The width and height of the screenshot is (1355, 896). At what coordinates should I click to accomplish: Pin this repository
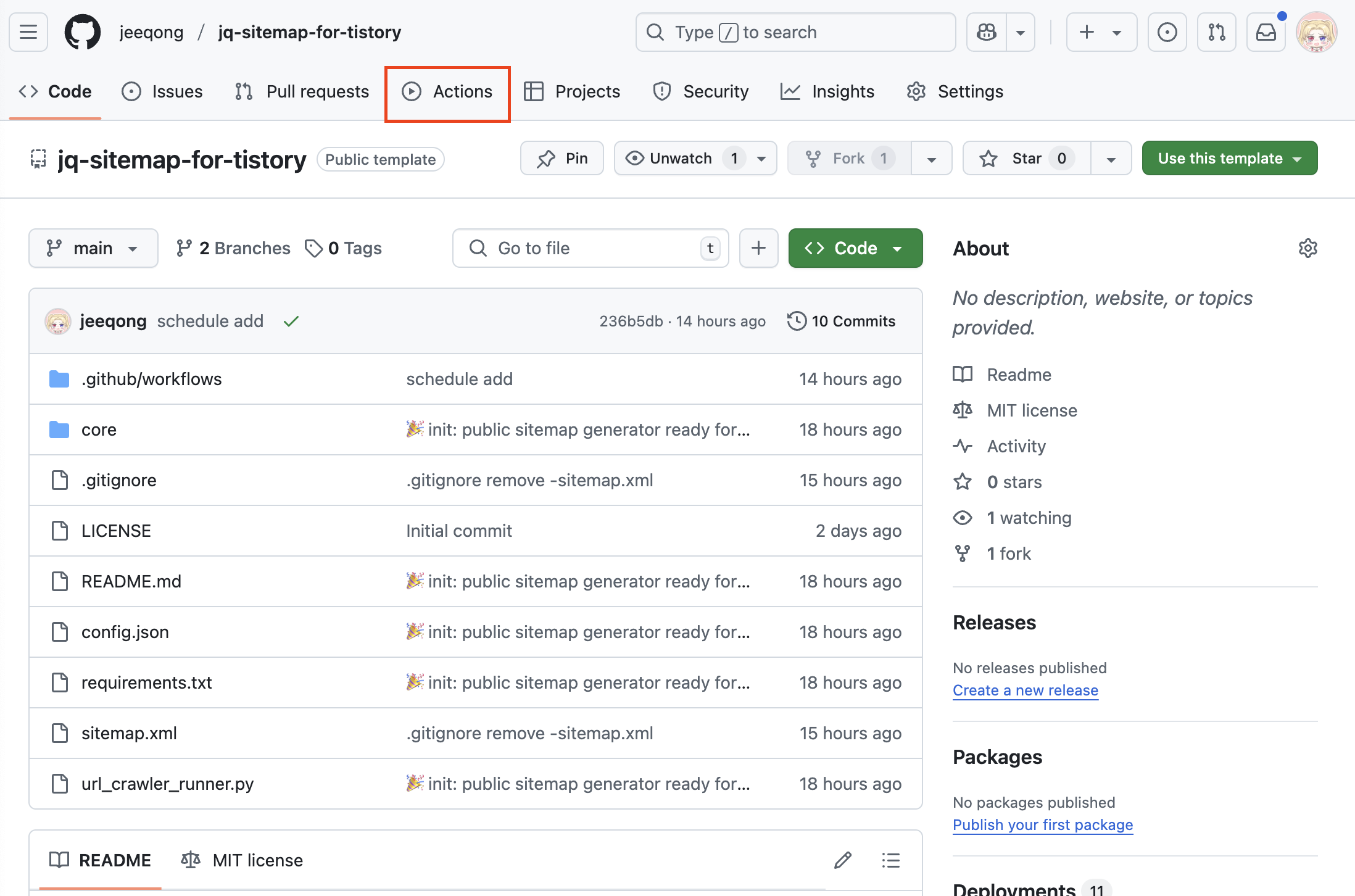(x=562, y=159)
